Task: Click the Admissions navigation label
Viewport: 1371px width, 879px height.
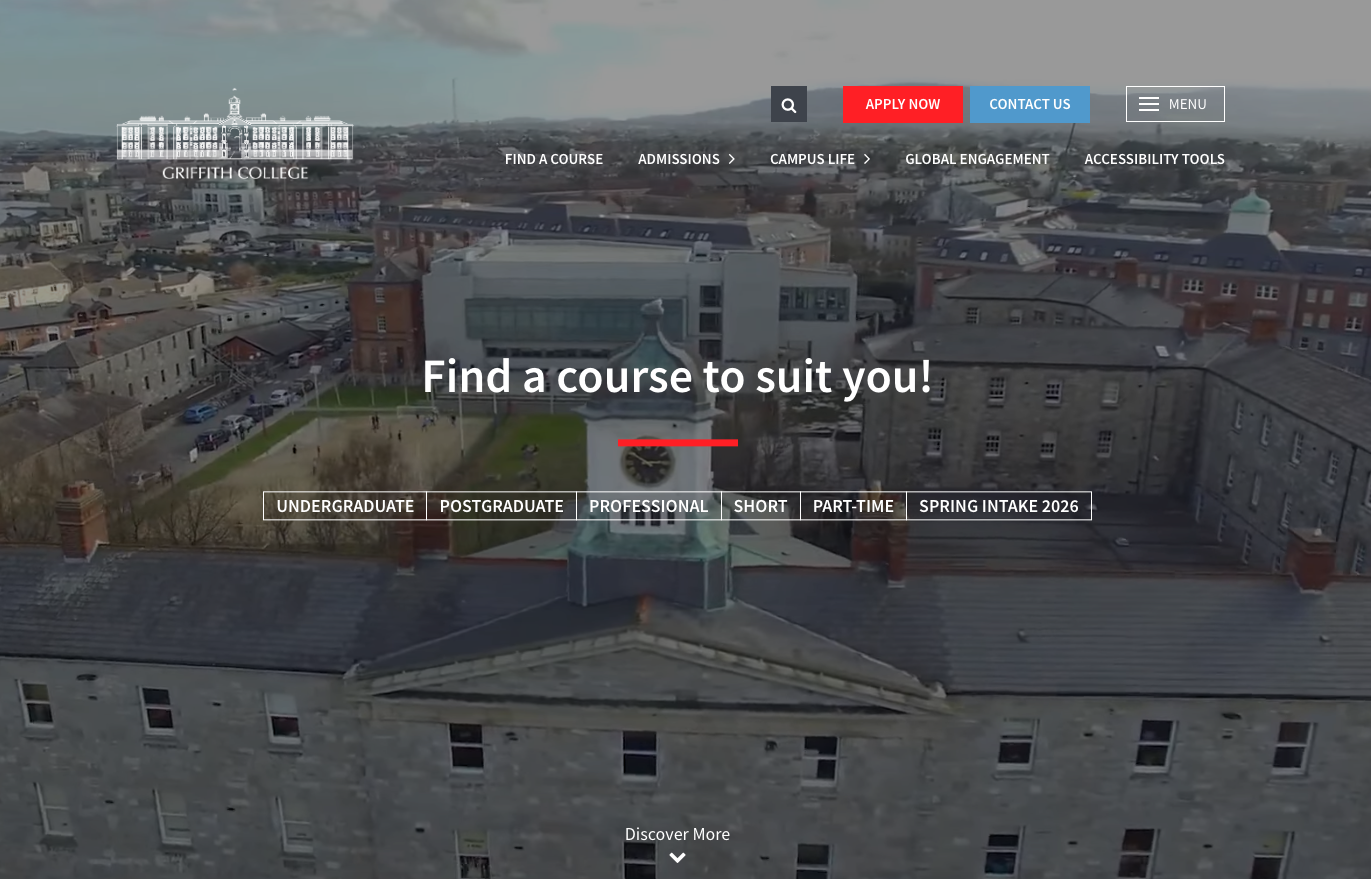Action: click(x=678, y=159)
